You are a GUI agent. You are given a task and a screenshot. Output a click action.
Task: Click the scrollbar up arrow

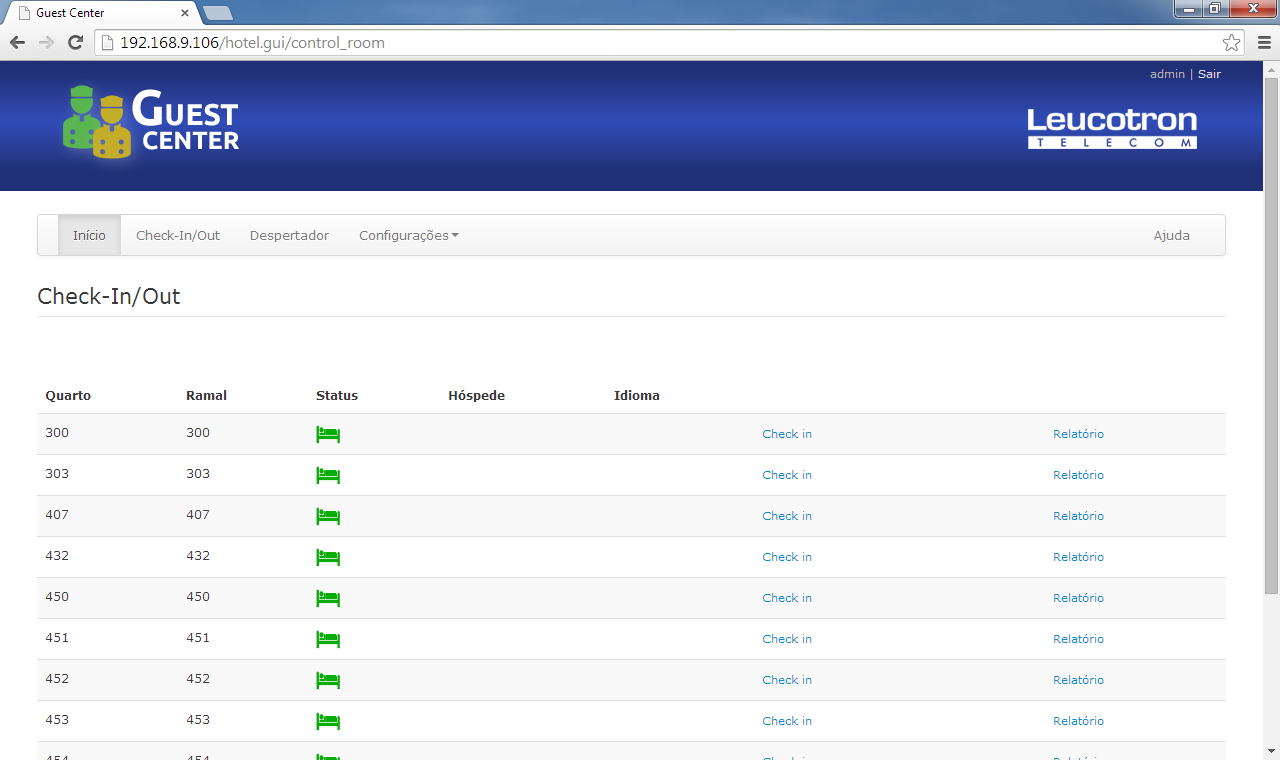pyautogui.click(x=1271, y=69)
